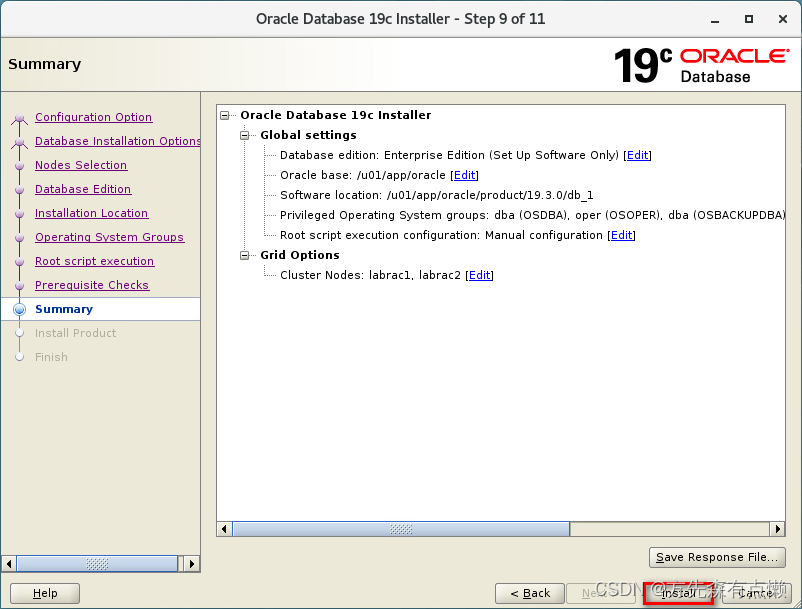This screenshot has width=802, height=609.
Task: Click the Nodes Selection step marker icon
Action: coord(19,166)
